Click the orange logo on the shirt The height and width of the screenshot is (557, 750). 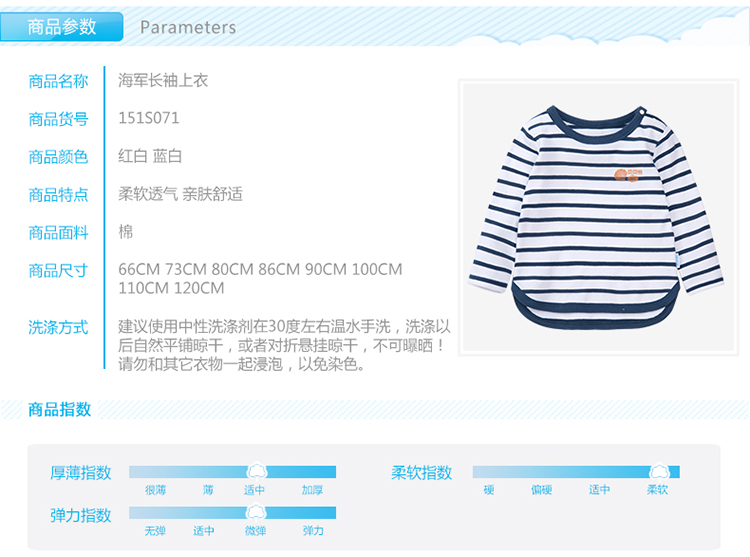(628, 175)
